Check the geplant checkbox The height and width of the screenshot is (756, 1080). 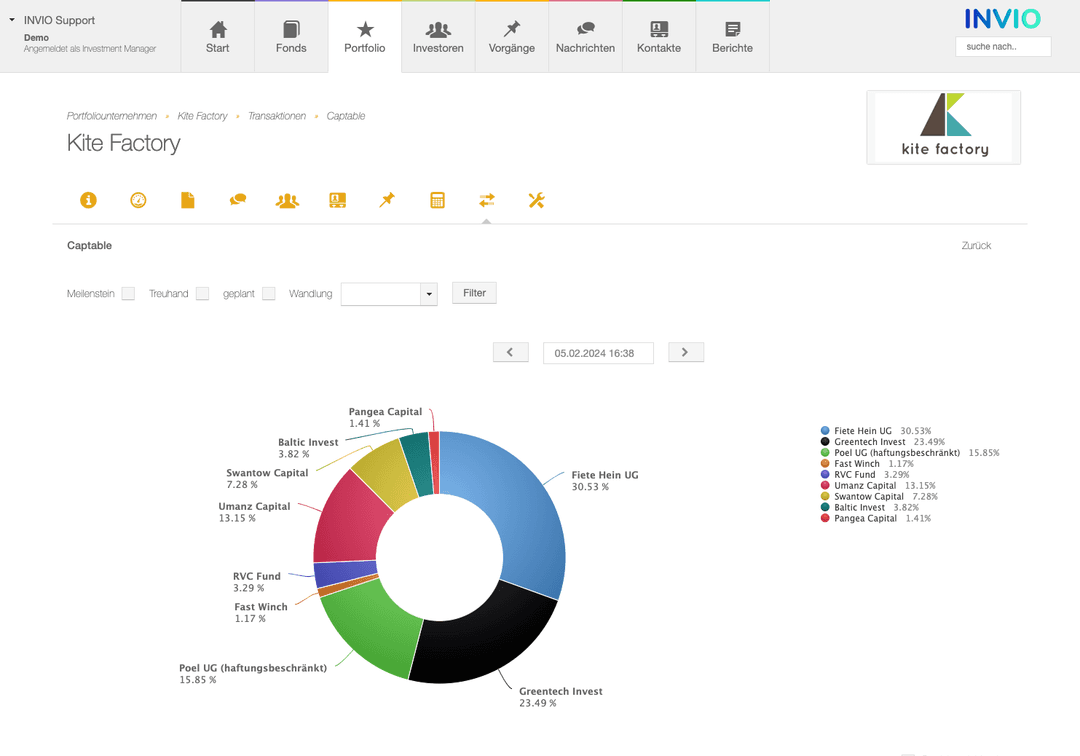click(268, 294)
